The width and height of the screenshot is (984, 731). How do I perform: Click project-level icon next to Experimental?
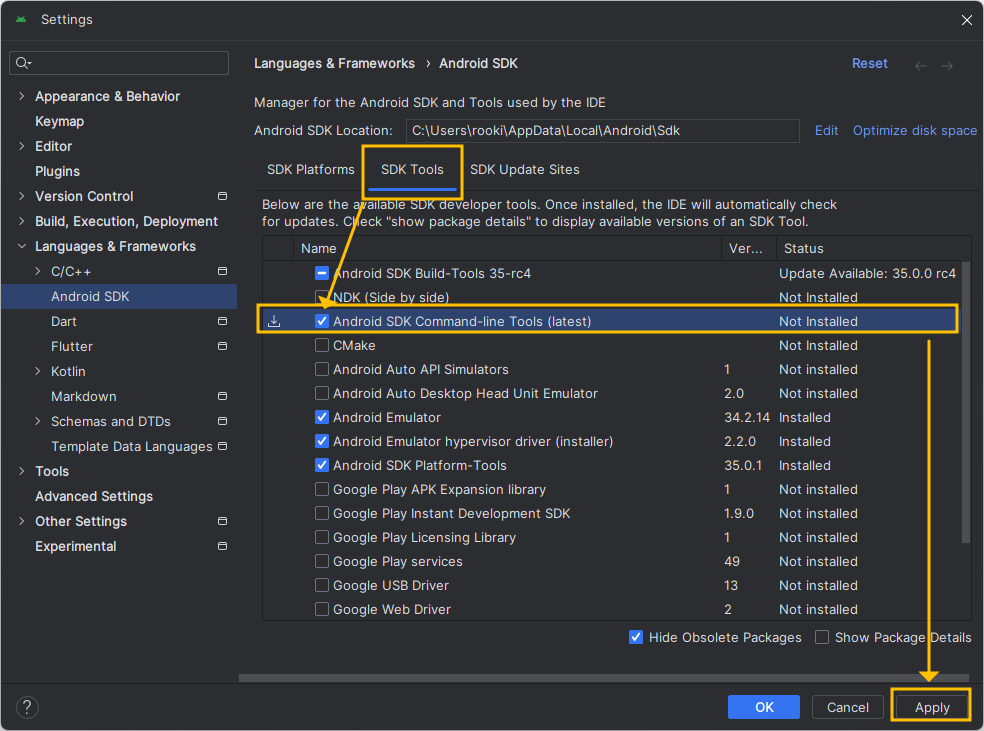[222, 546]
